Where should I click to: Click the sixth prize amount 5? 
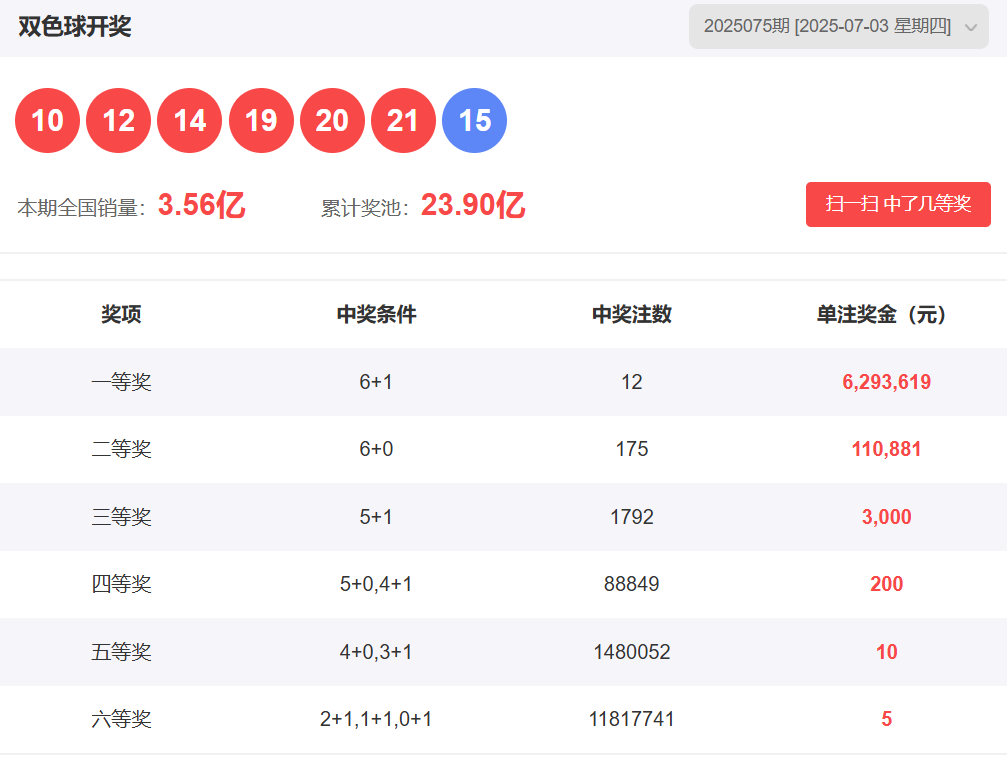pos(886,719)
